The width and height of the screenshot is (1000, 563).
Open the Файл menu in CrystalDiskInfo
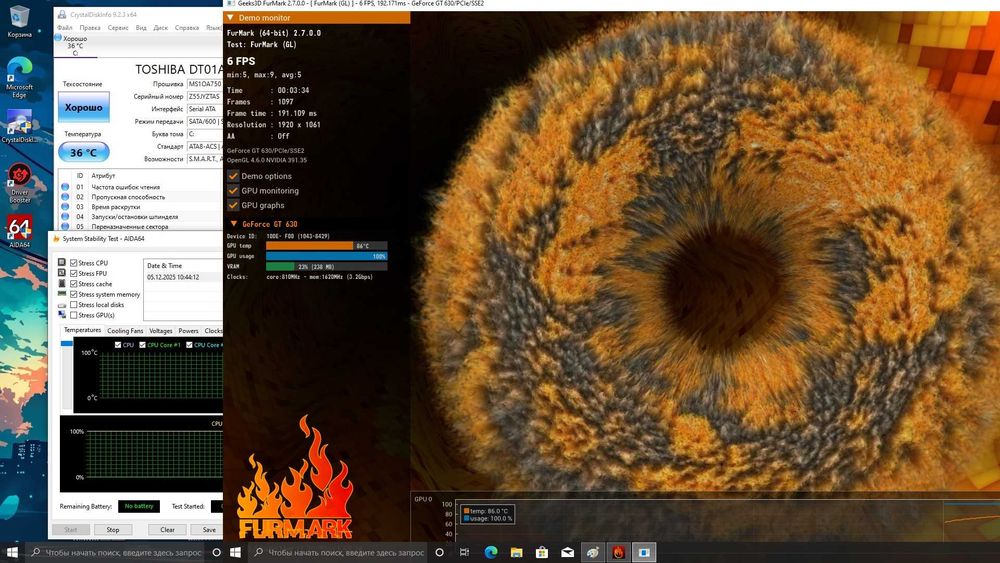pos(64,28)
